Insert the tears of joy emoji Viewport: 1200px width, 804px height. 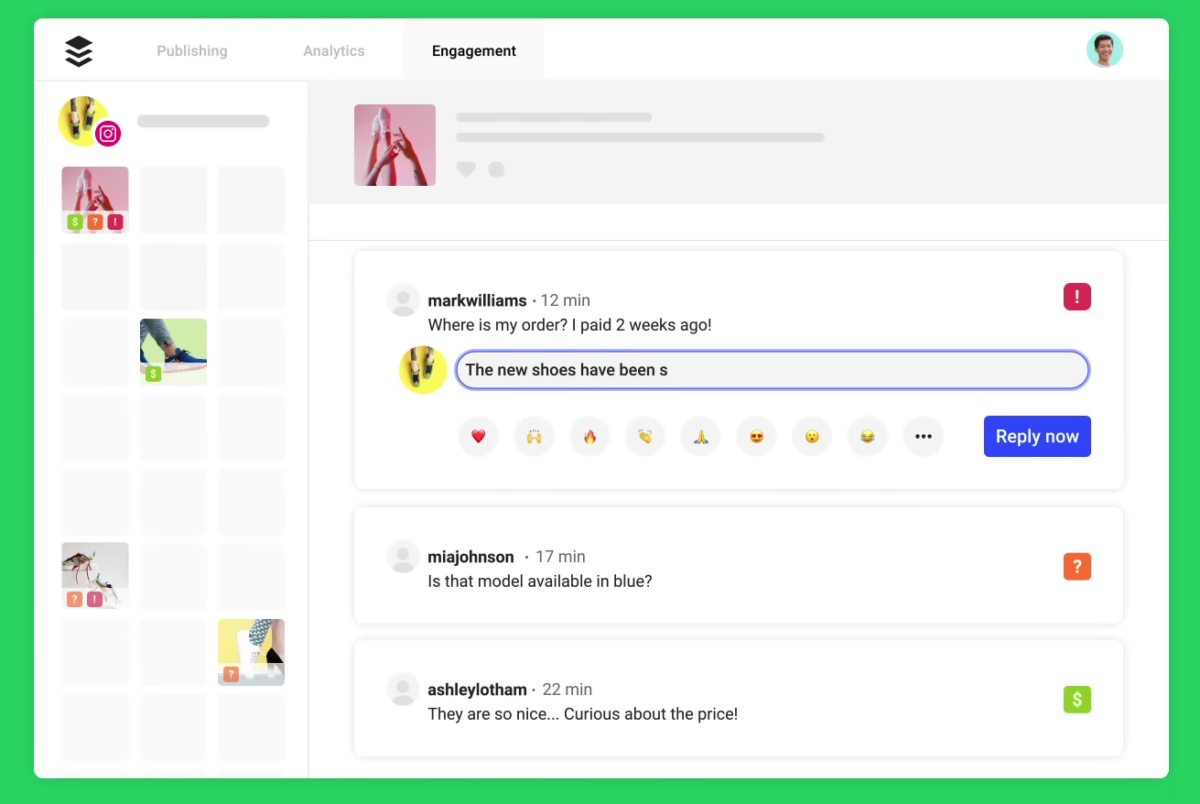click(867, 437)
